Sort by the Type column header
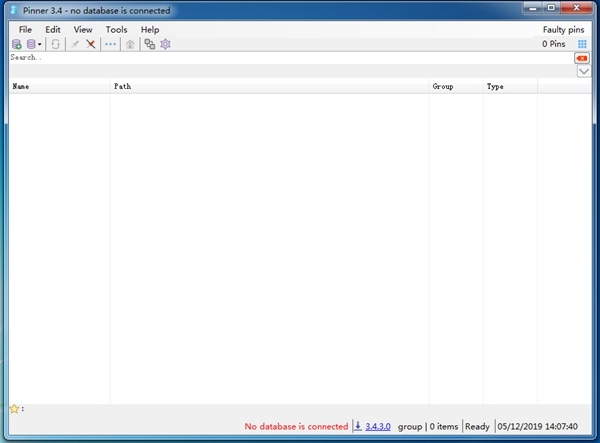 click(510, 86)
